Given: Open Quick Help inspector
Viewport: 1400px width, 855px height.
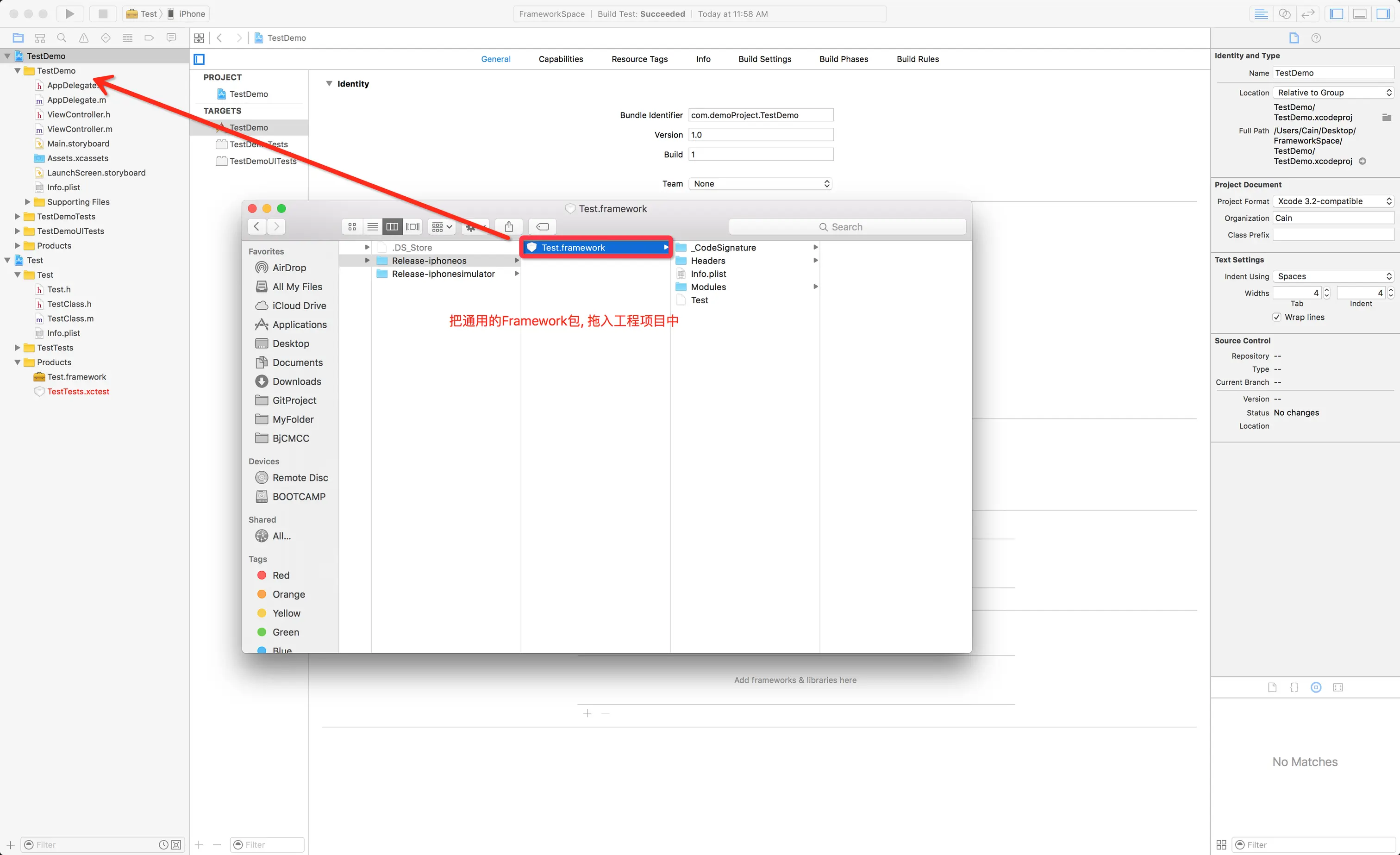Looking at the screenshot, I should pyautogui.click(x=1316, y=38).
